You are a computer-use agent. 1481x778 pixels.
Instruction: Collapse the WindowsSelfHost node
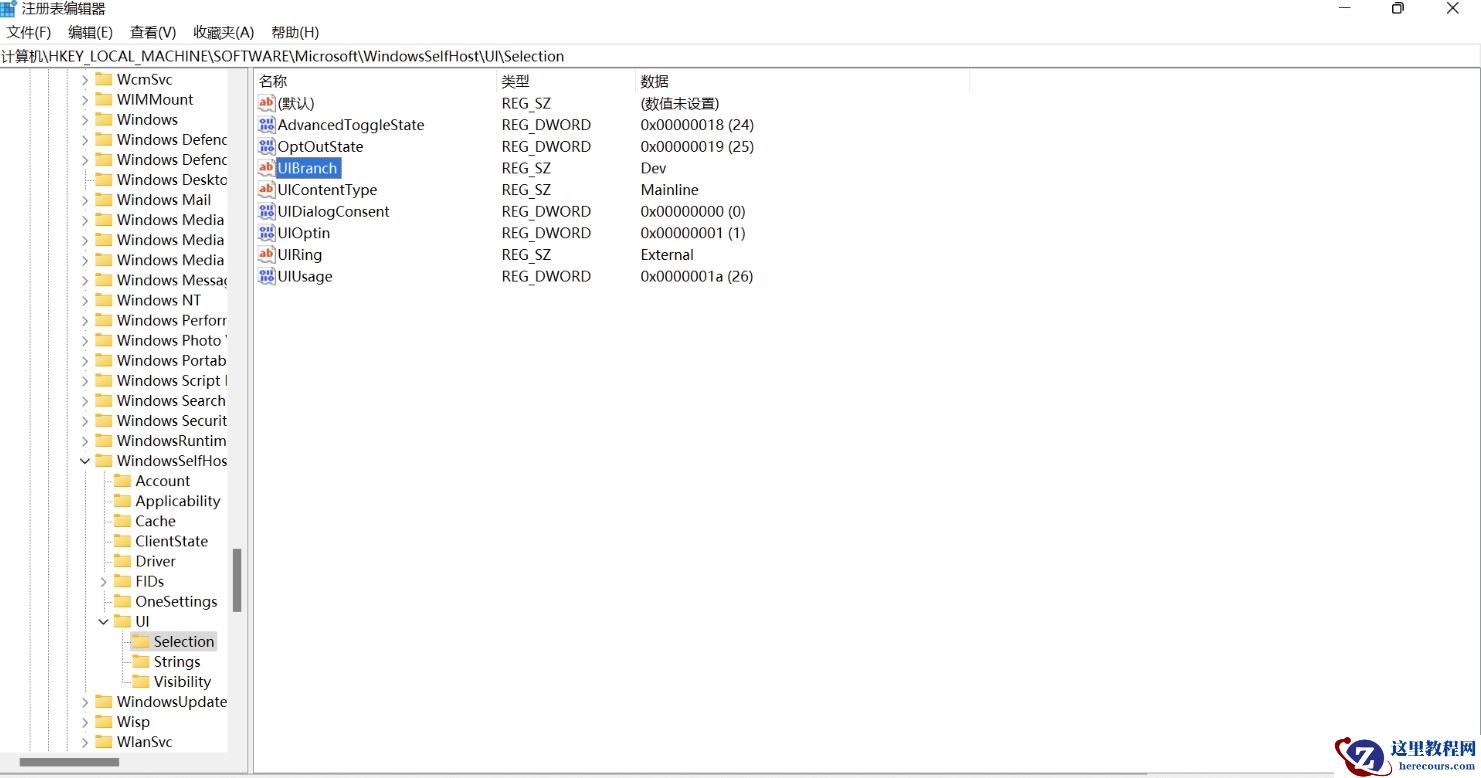click(x=86, y=460)
